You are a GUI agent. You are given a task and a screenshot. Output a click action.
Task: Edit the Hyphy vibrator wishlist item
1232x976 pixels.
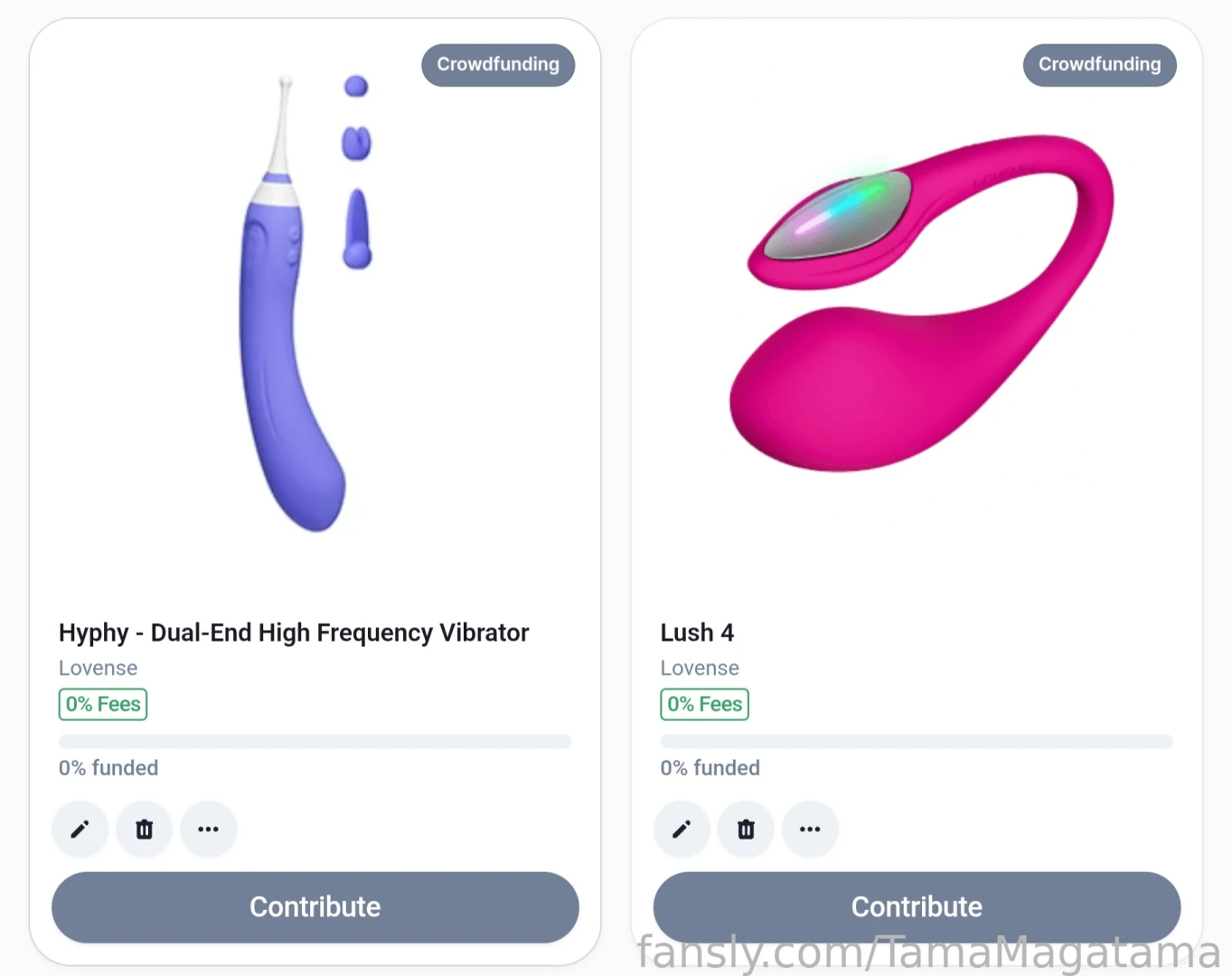[x=80, y=829]
